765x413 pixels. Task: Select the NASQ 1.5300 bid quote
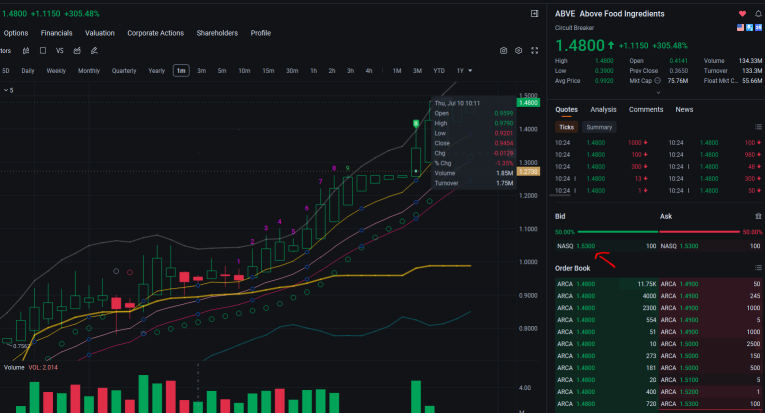coord(607,246)
